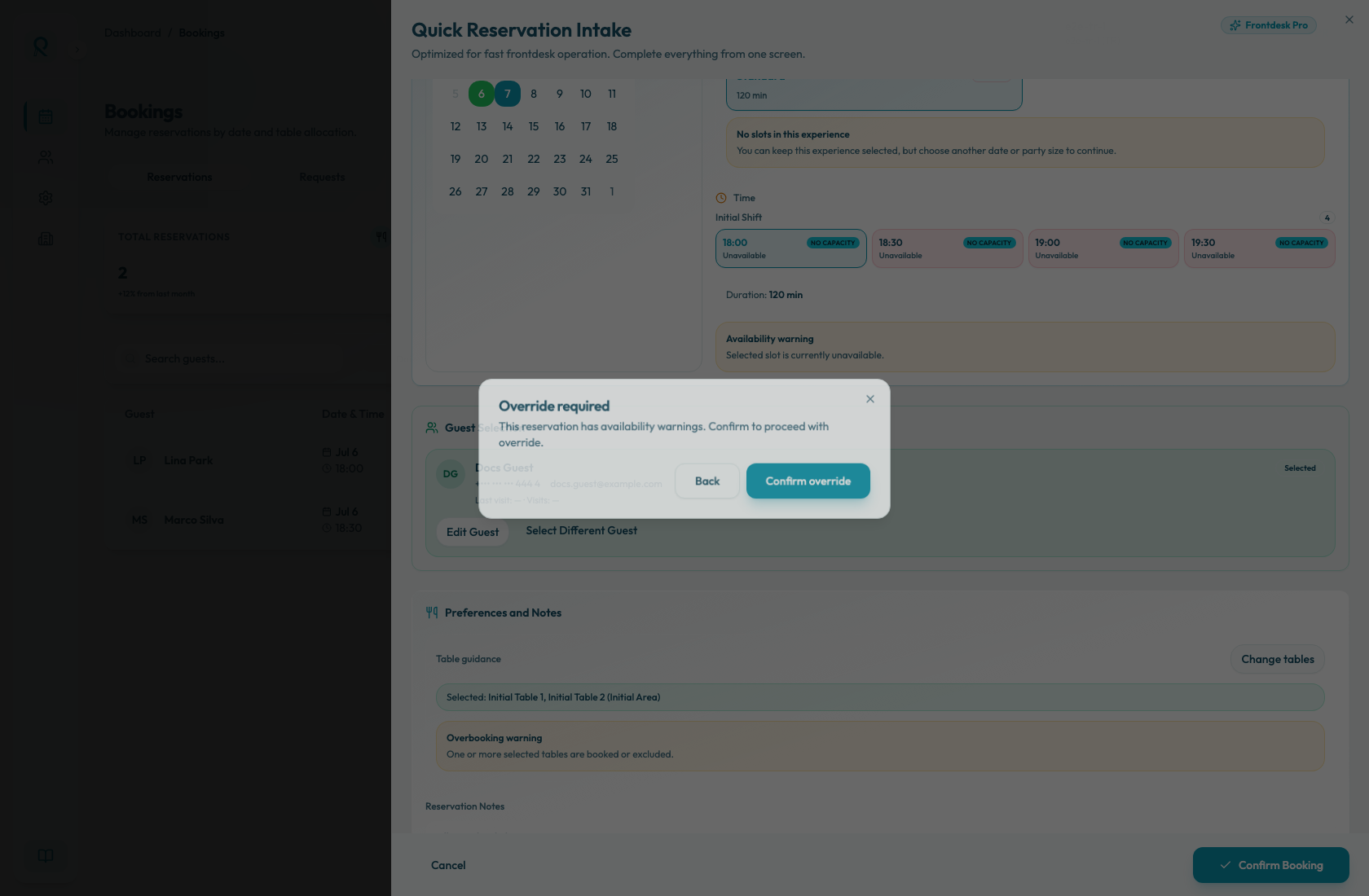Select July 6 on the calendar
This screenshot has height=896, width=1369.
pos(482,94)
